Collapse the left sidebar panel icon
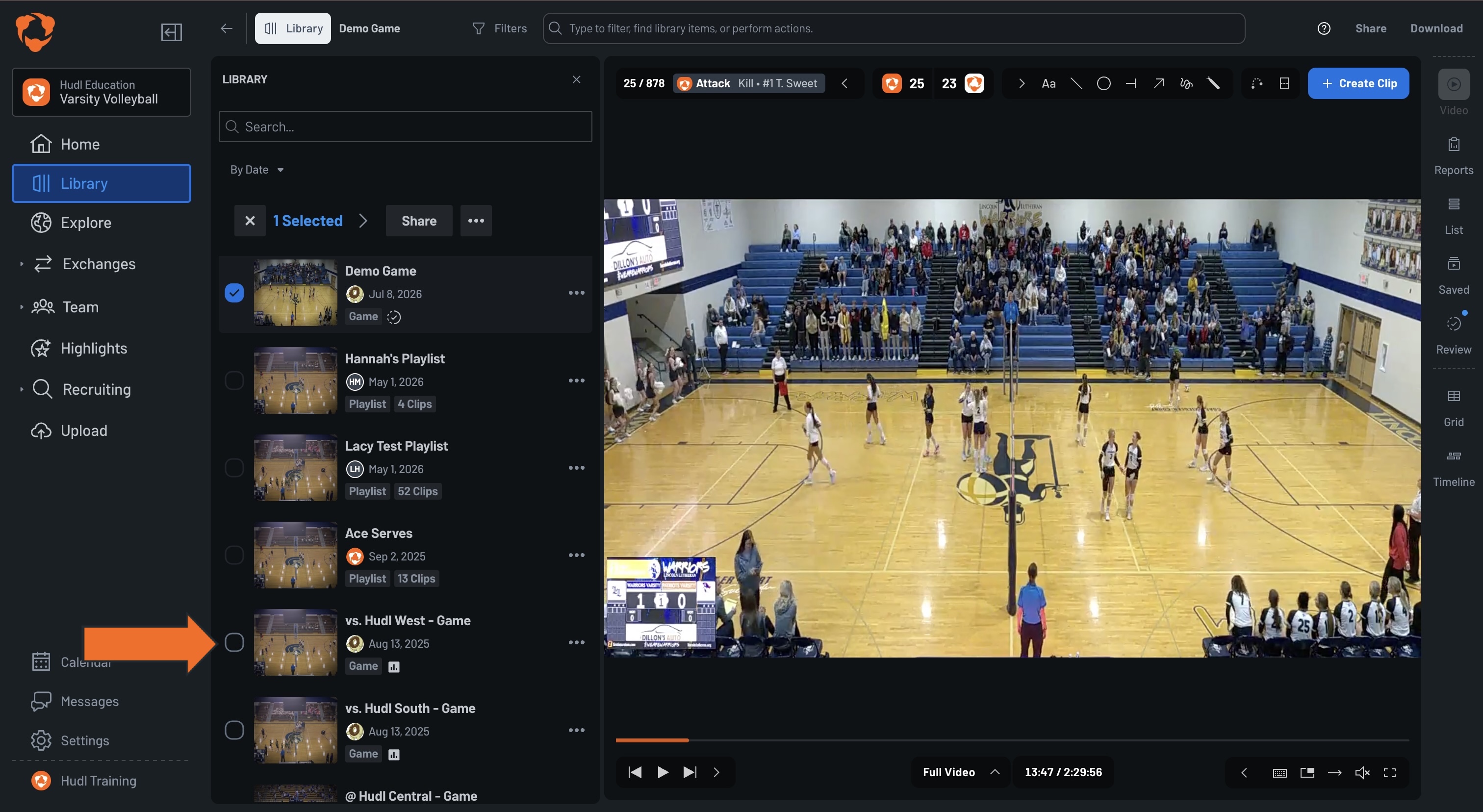The width and height of the screenshot is (1483, 812). (171, 32)
